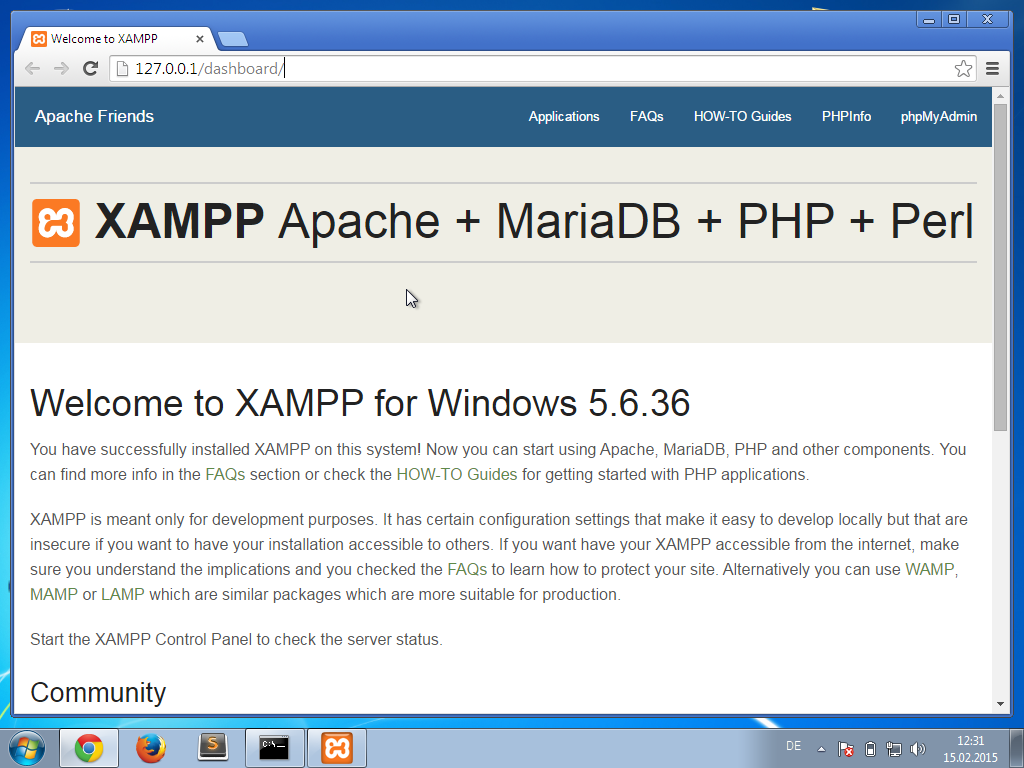Image resolution: width=1024 pixels, height=768 pixels.
Task: Open Sublime Text from the taskbar
Action: coord(212,748)
